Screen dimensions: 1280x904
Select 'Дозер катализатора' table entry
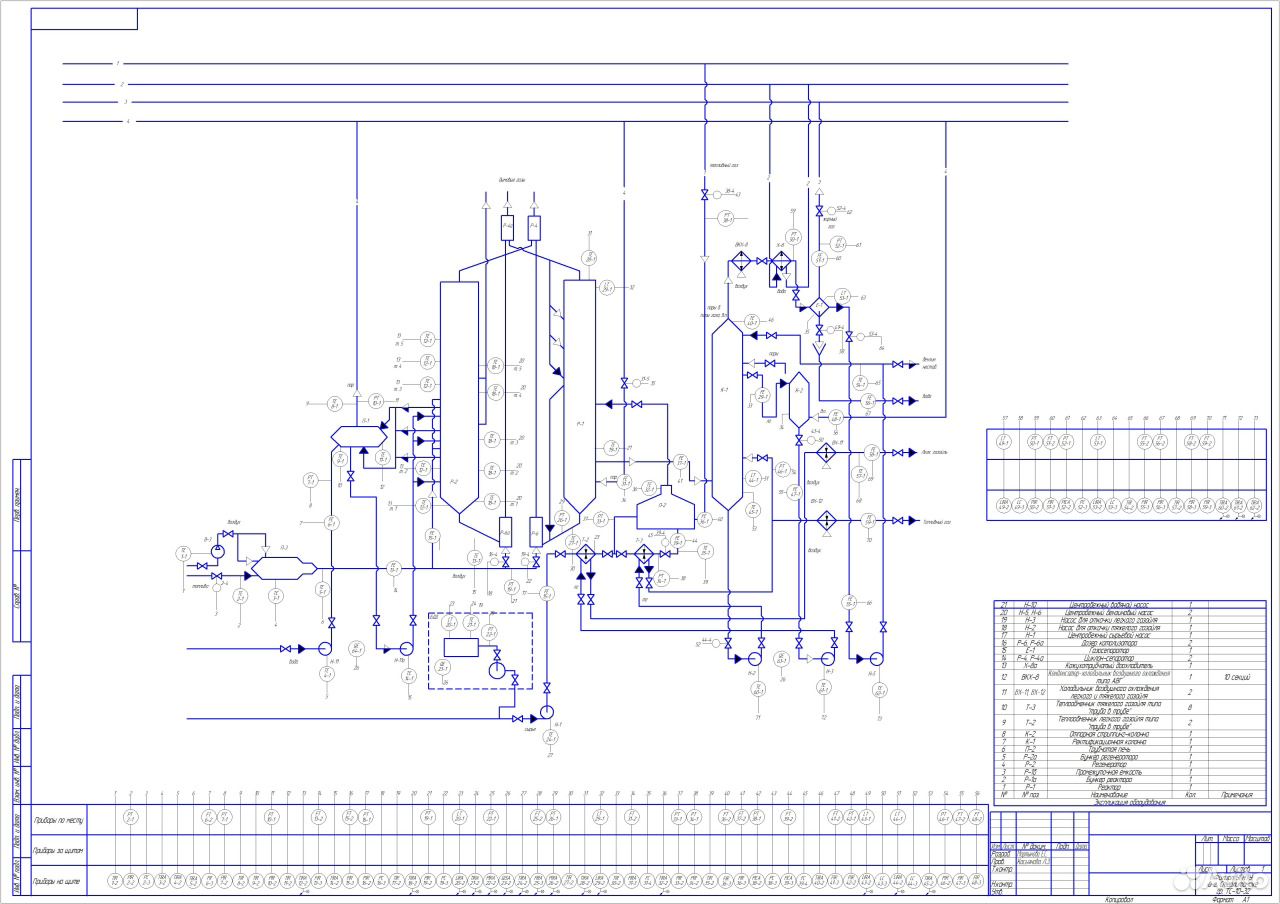[x=1110, y=643]
